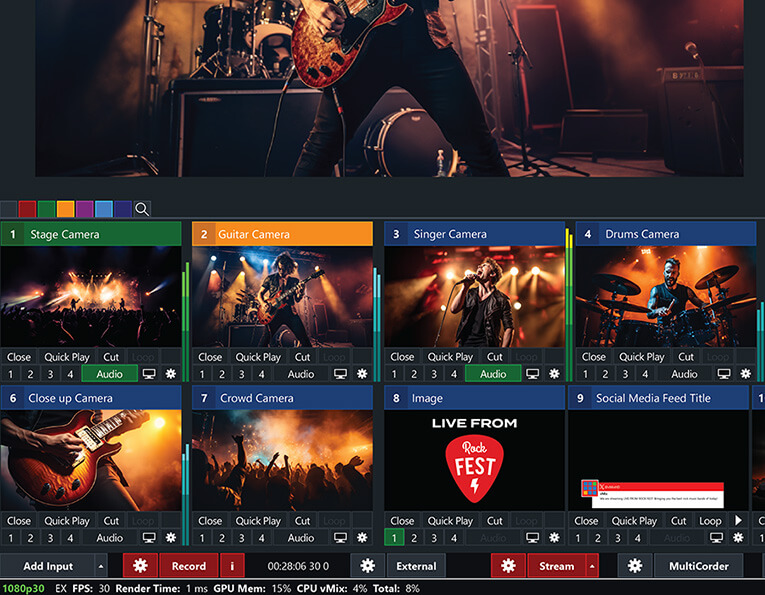Toggle Audio on Stage Camera input
765x595 pixels.
point(109,374)
